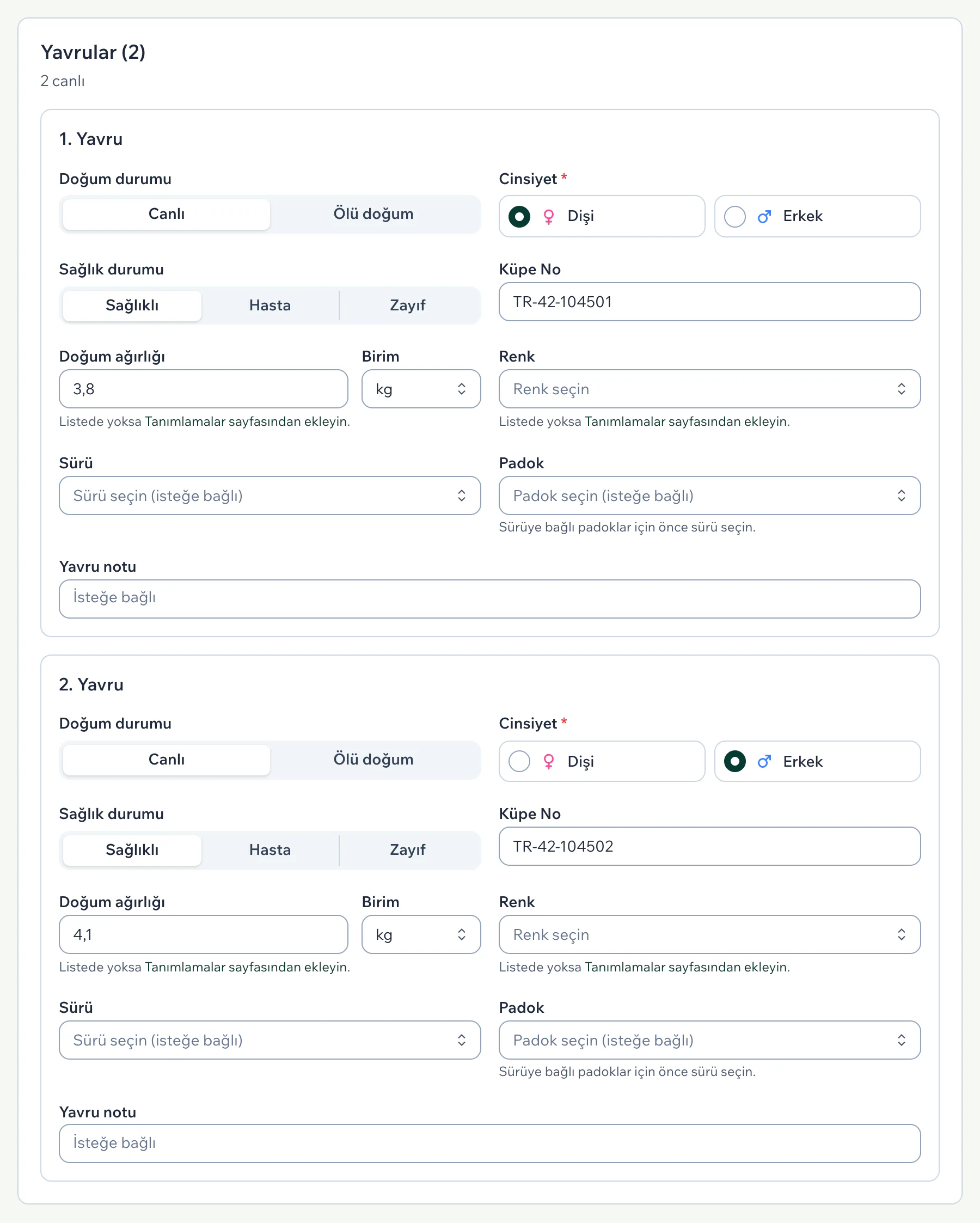Click Küpe No field with TR-42-104502
Image resolution: width=980 pixels, height=1223 pixels.
click(709, 846)
